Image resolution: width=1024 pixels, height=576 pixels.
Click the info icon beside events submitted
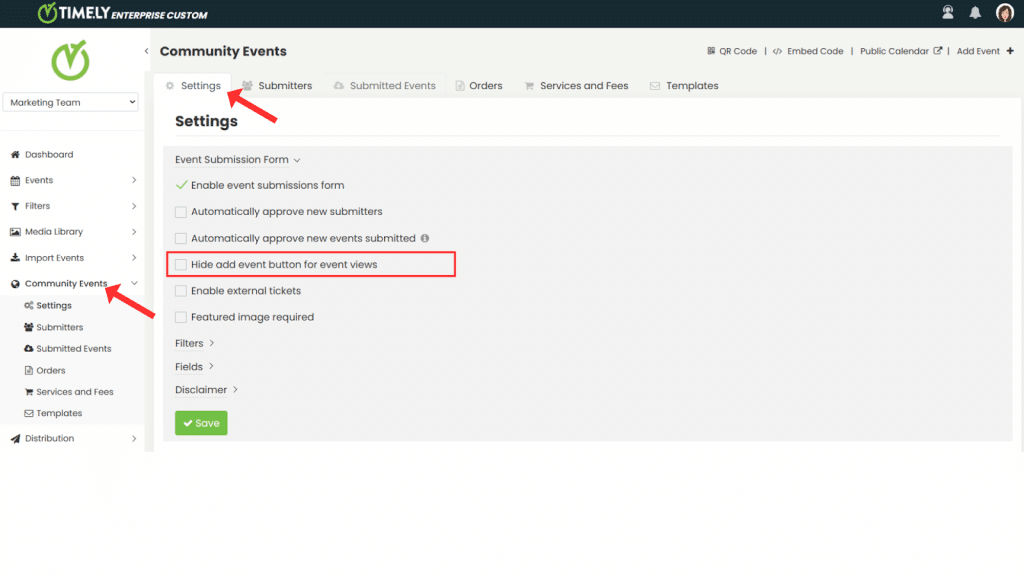point(425,239)
